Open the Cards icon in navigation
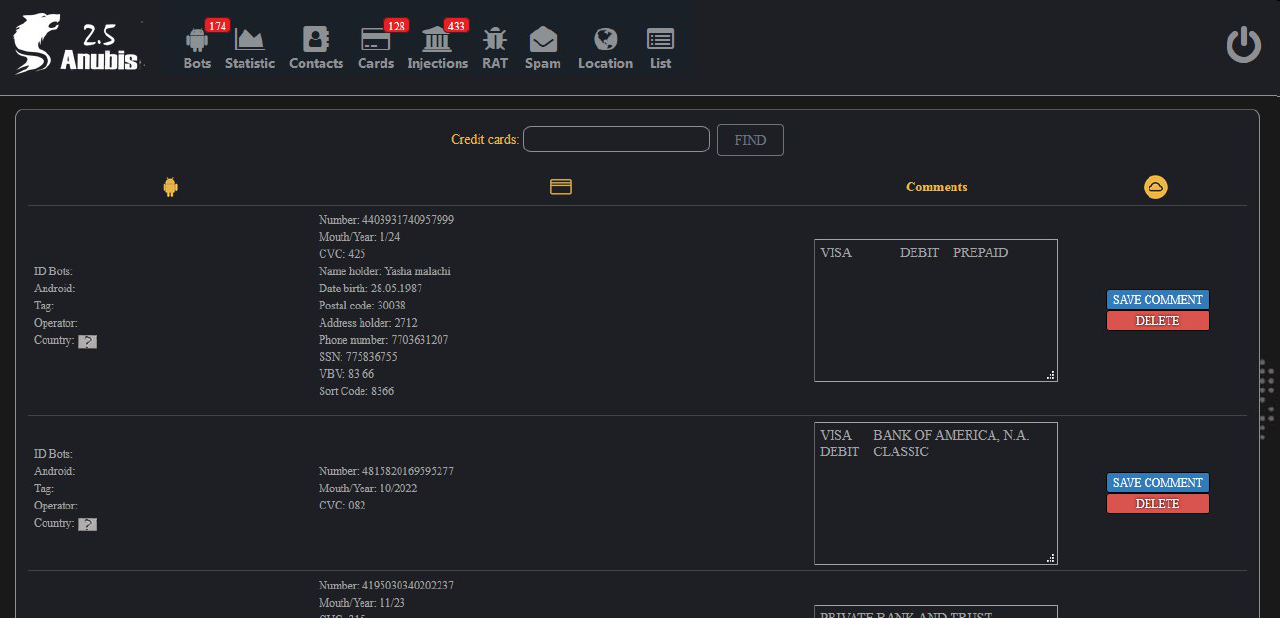 [375, 40]
